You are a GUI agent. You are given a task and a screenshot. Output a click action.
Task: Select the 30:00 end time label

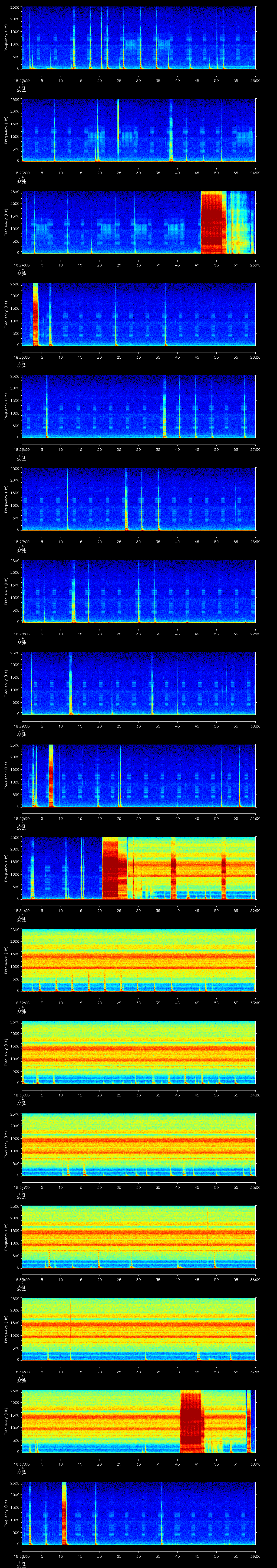[x=256, y=726]
